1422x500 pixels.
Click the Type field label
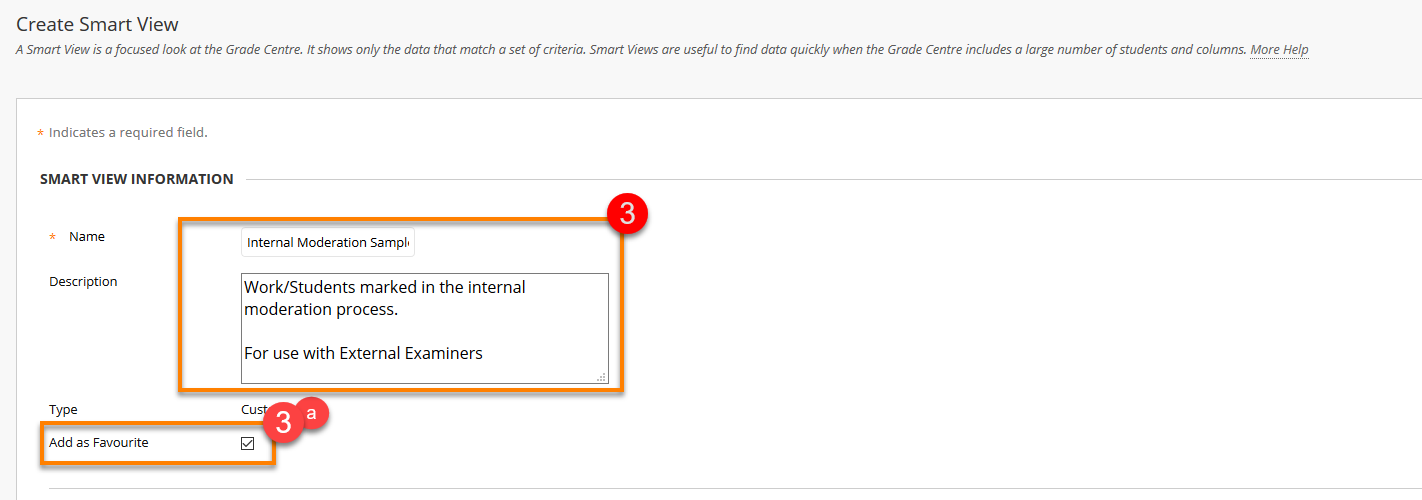coord(63,410)
